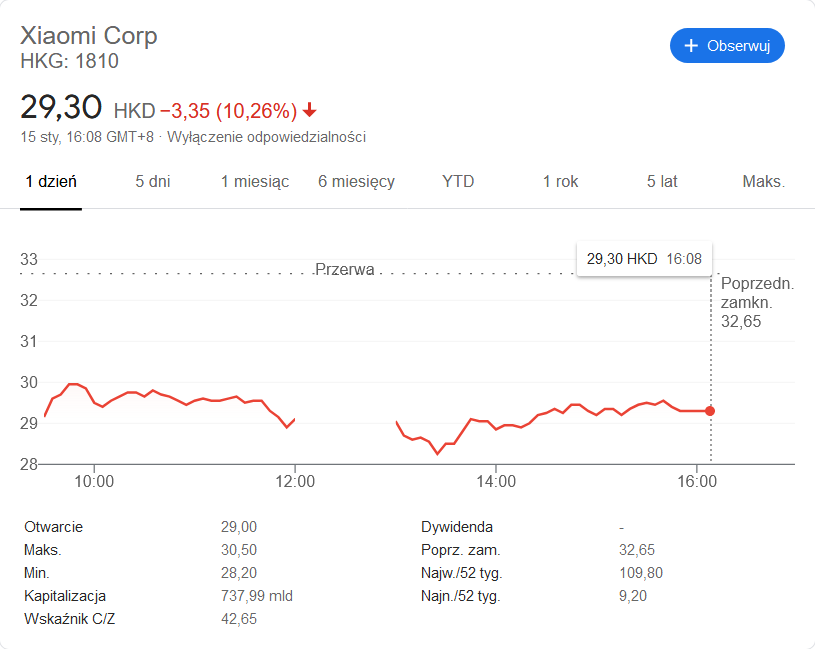Open the 5 lat tab
Screen dimensions: 815x649
point(662,181)
